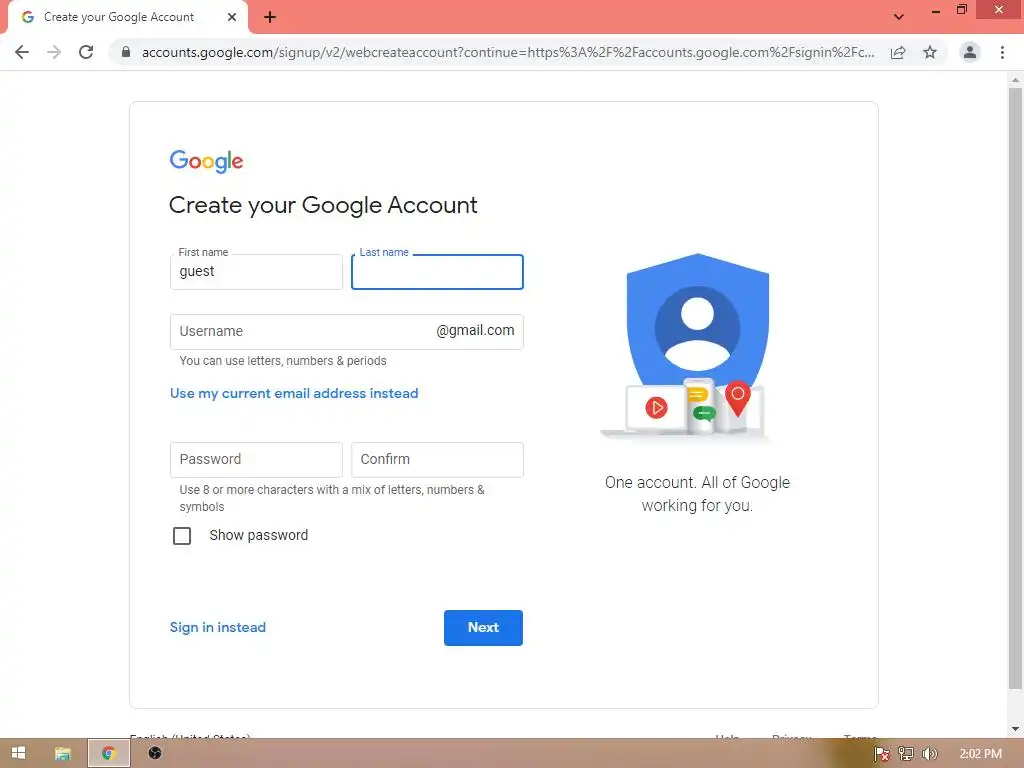
Task: Open the round dark app taskbar icon
Action: 155,753
